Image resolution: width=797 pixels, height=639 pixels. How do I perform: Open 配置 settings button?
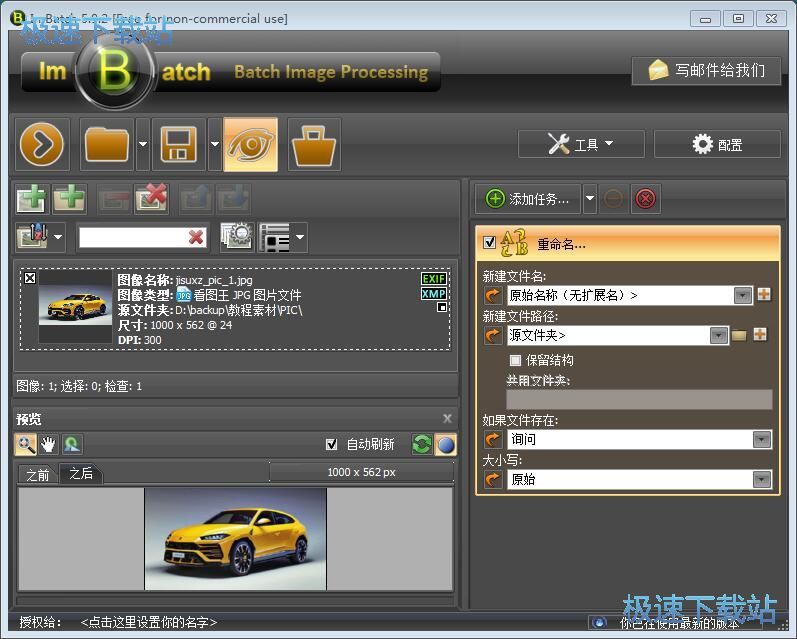point(717,144)
